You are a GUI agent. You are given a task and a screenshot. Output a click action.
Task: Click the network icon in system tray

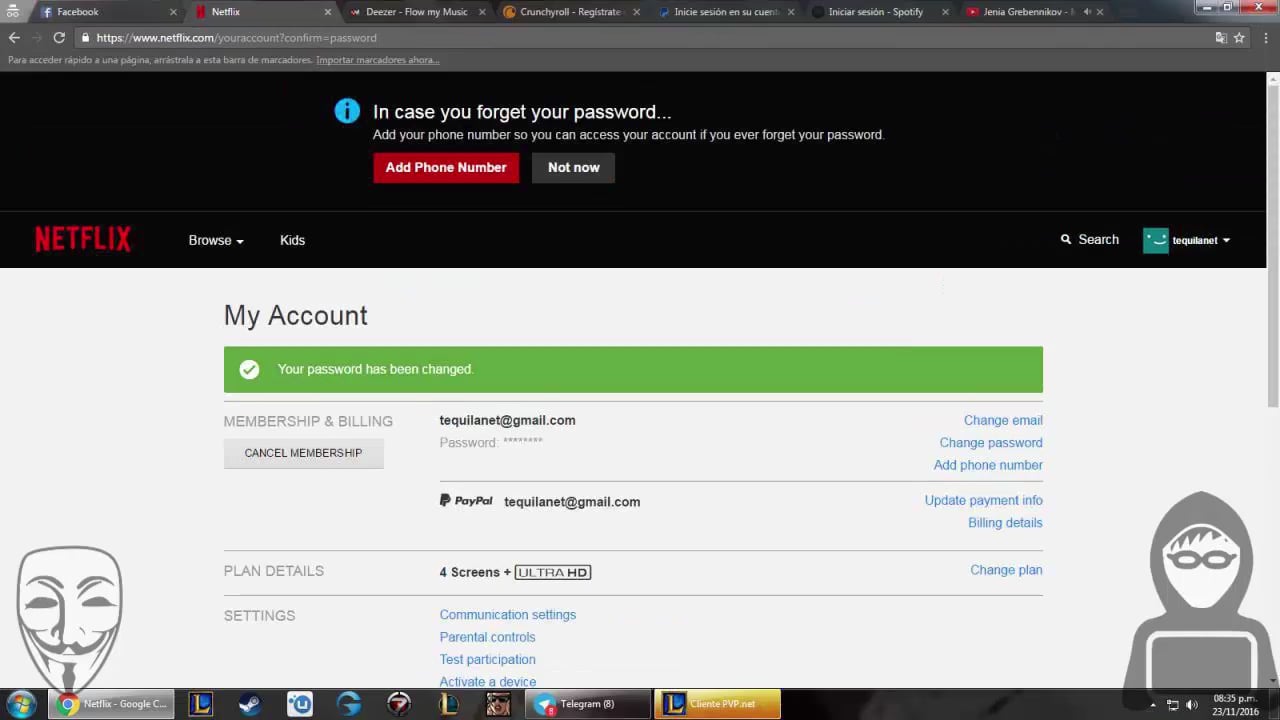coord(1173,705)
